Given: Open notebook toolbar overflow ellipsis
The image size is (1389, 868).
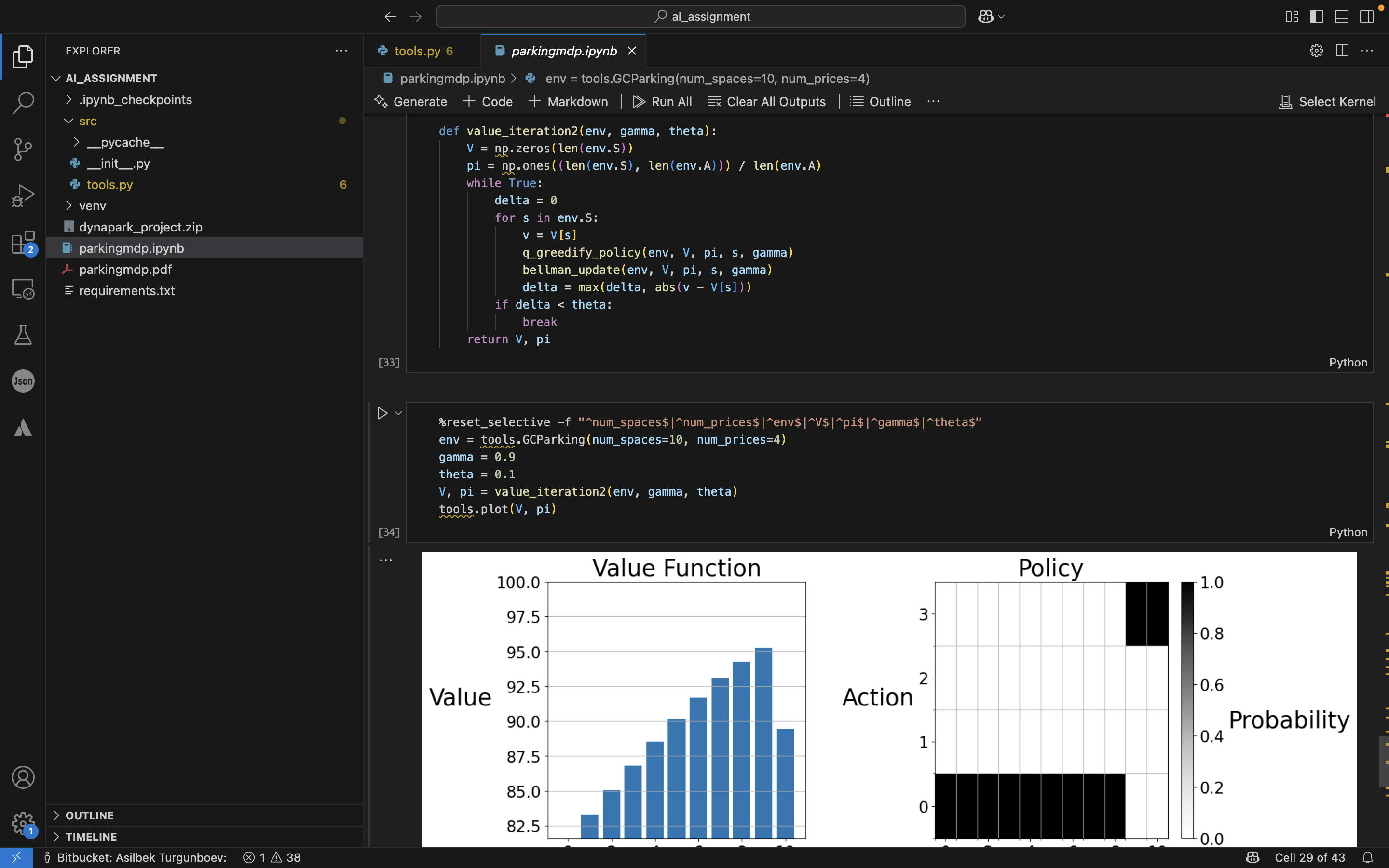Looking at the screenshot, I should coord(933,102).
